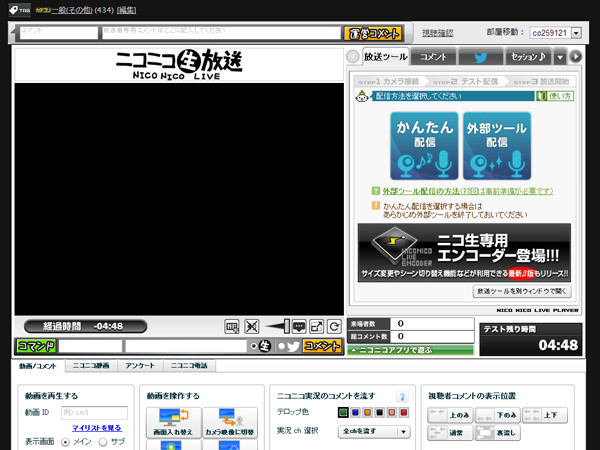Viewport: 600px width, 450px height.
Task: Choose 外部ツール配信 broadcast method
Action: pos(497,145)
